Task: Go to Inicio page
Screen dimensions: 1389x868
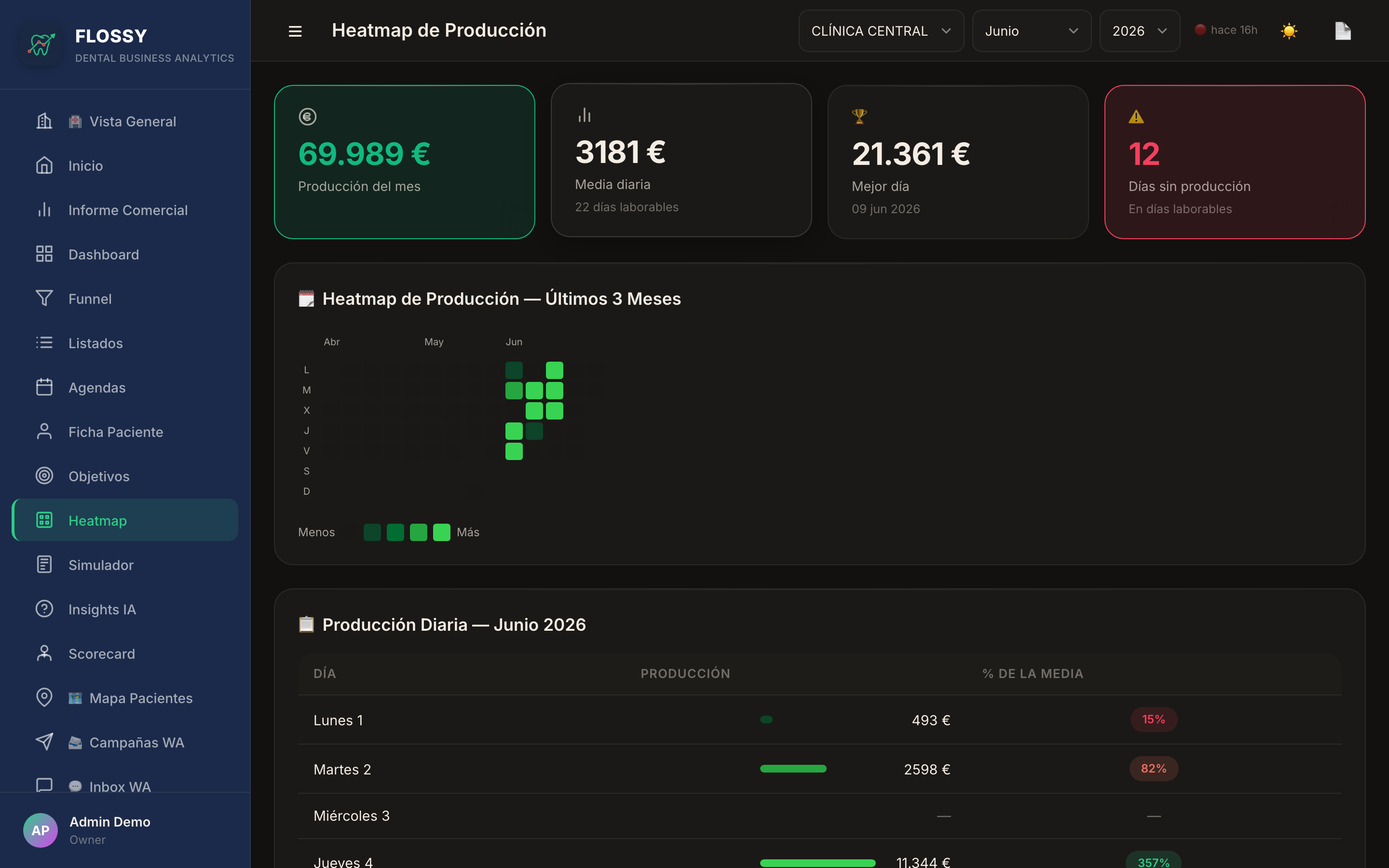Action: click(124, 165)
